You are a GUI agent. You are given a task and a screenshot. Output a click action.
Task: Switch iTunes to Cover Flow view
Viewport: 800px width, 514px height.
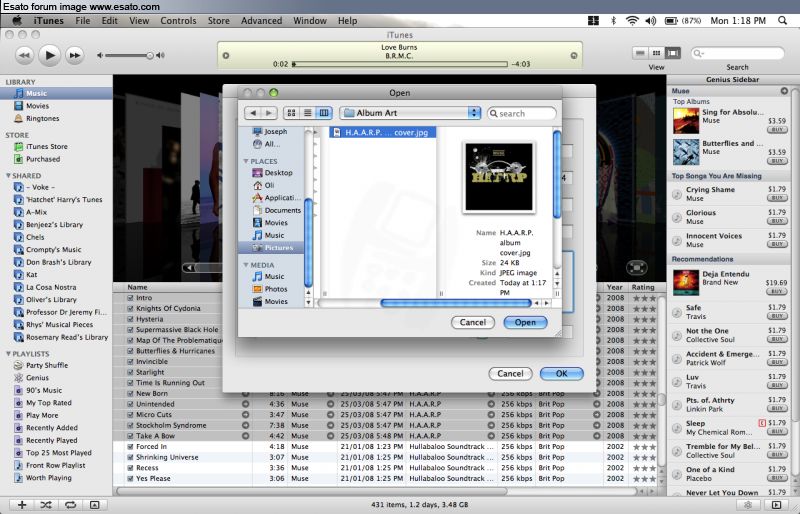point(673,53)
